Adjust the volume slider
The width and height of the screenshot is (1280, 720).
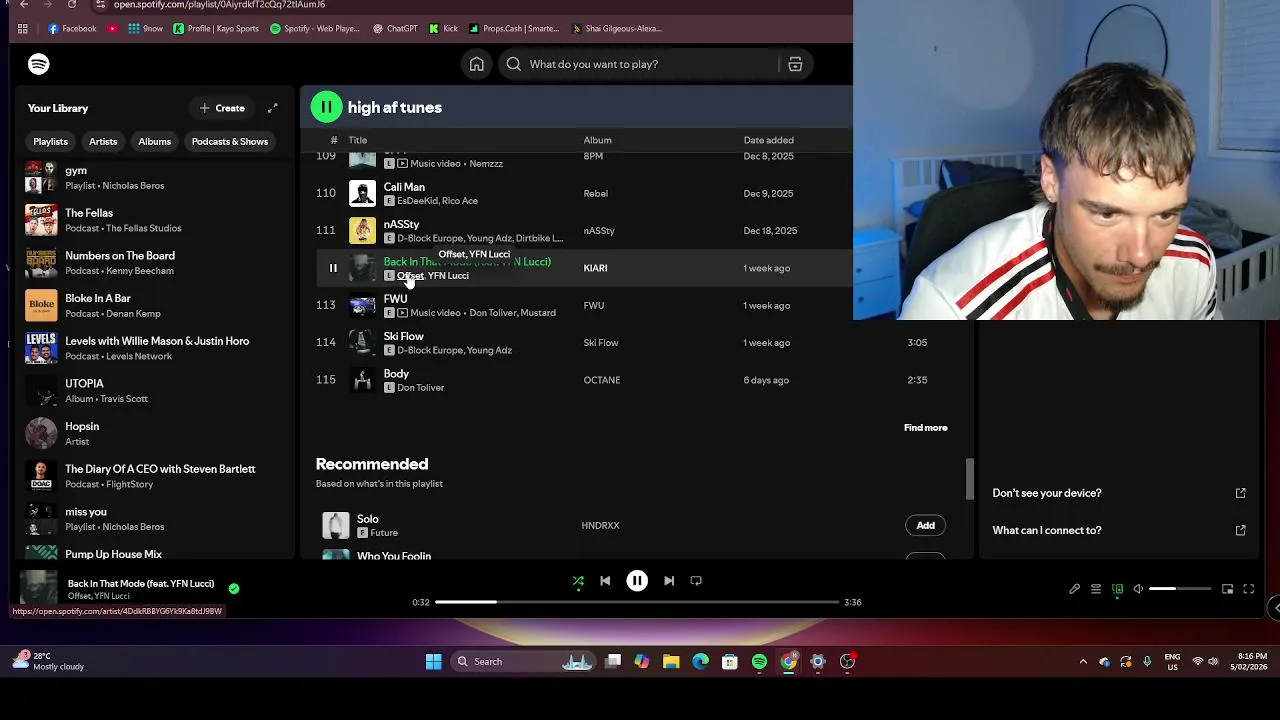(x=1178, y=589)
